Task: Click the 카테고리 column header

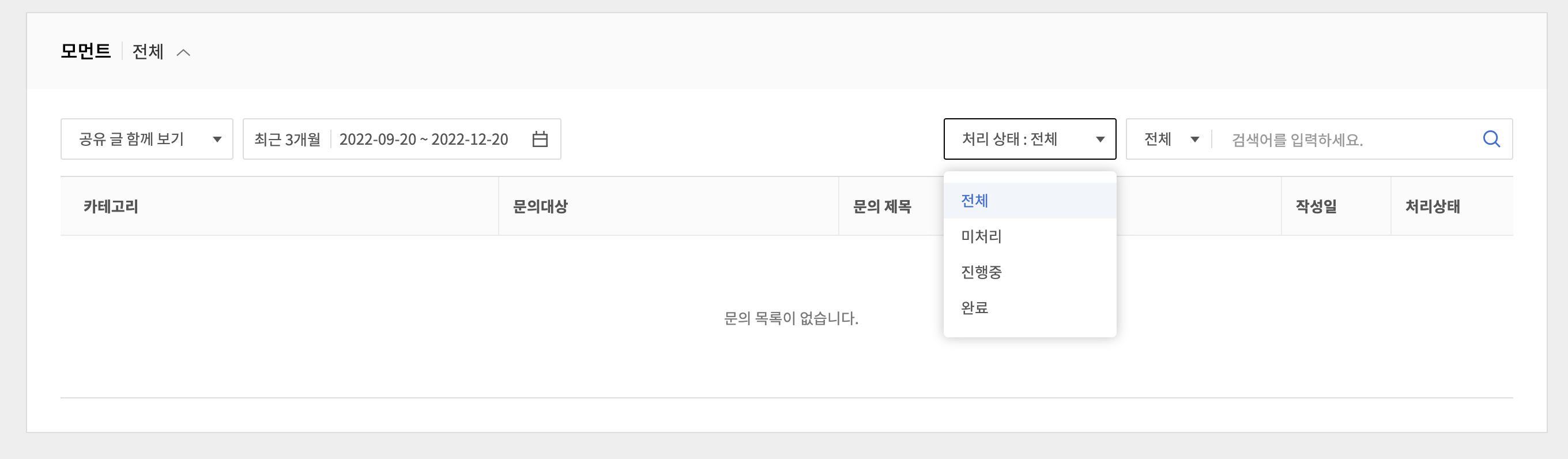Action: [x=111, y=206]
